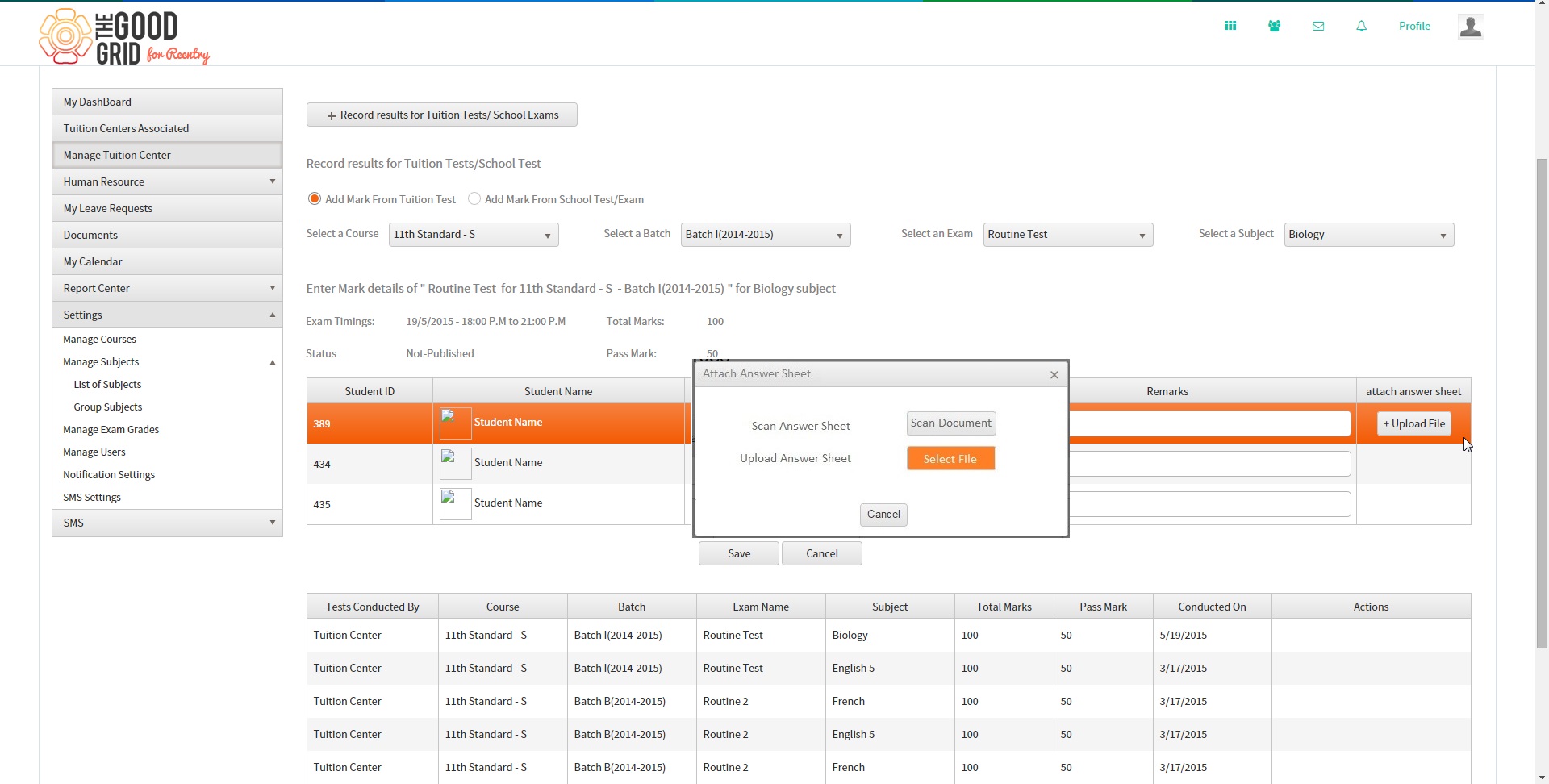
Task: Click the photo thumbnail for student 435
Action: (x=455, y=504)
